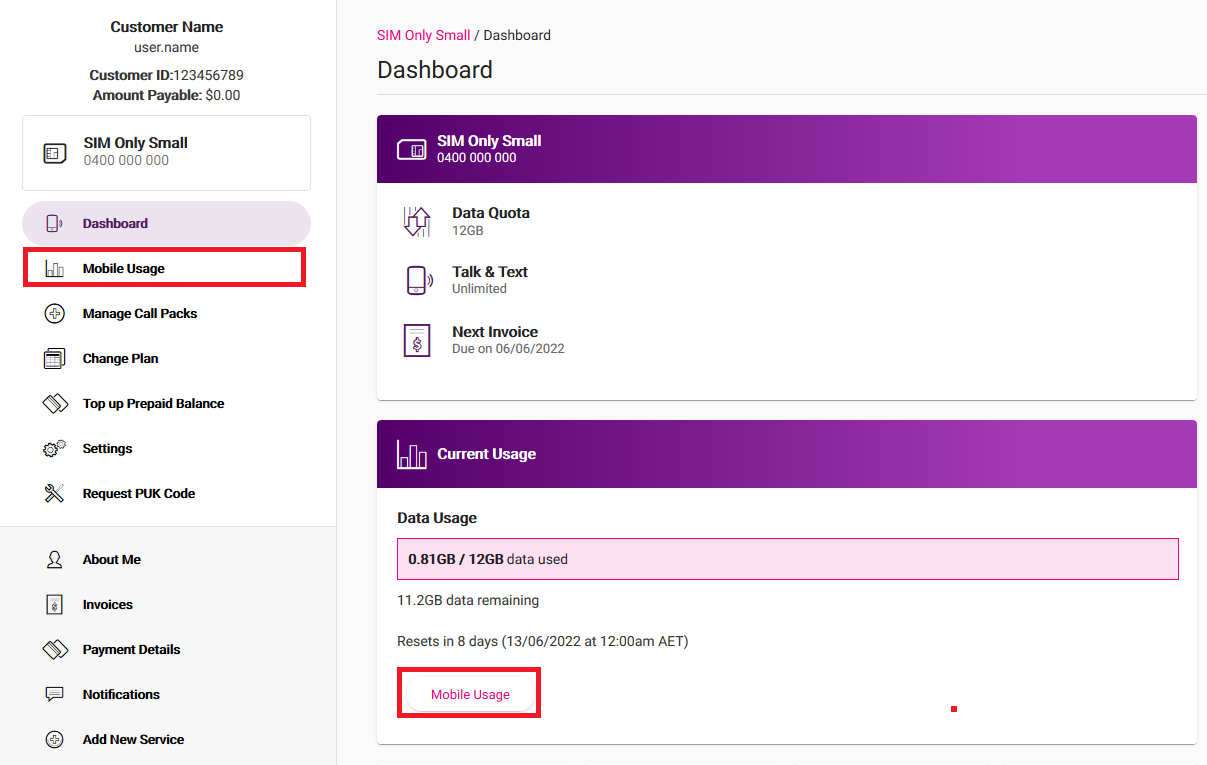Click the Request PUK Code tools icon
1207x765 pixels.
tap(55, 494)
